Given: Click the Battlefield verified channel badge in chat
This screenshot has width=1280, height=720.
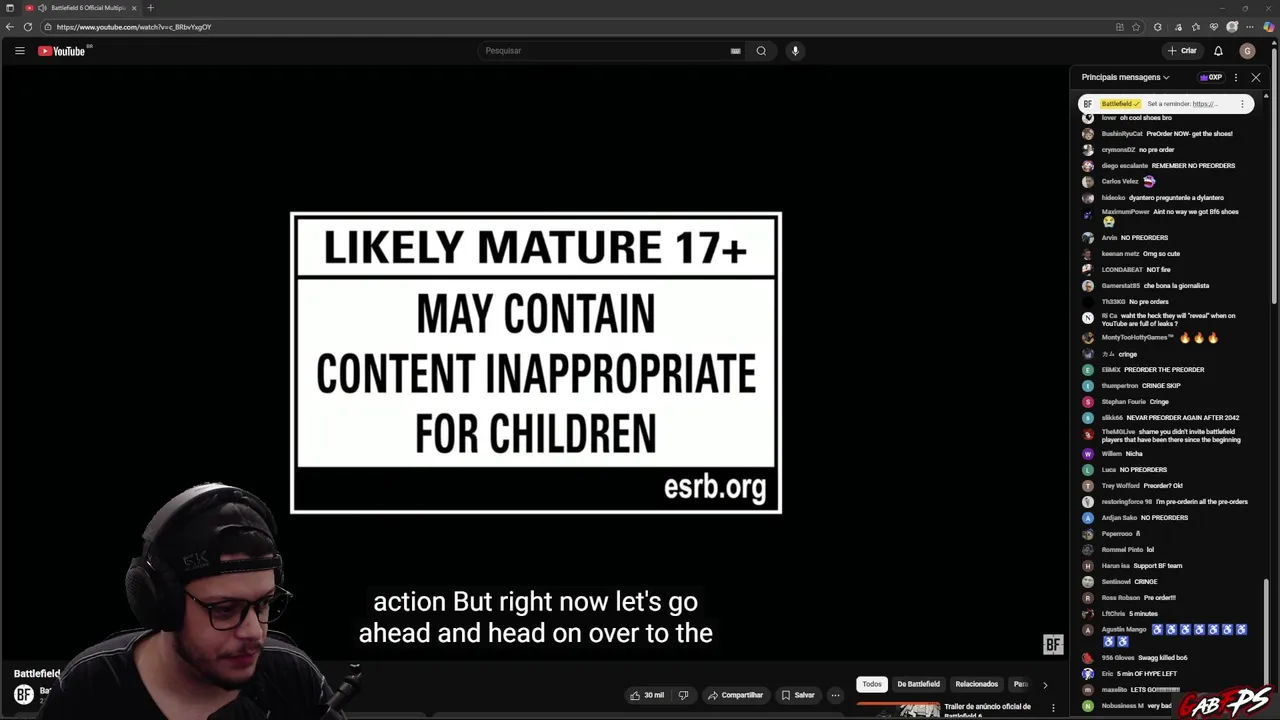Looking at the screenshot, I should [1120, 104].
